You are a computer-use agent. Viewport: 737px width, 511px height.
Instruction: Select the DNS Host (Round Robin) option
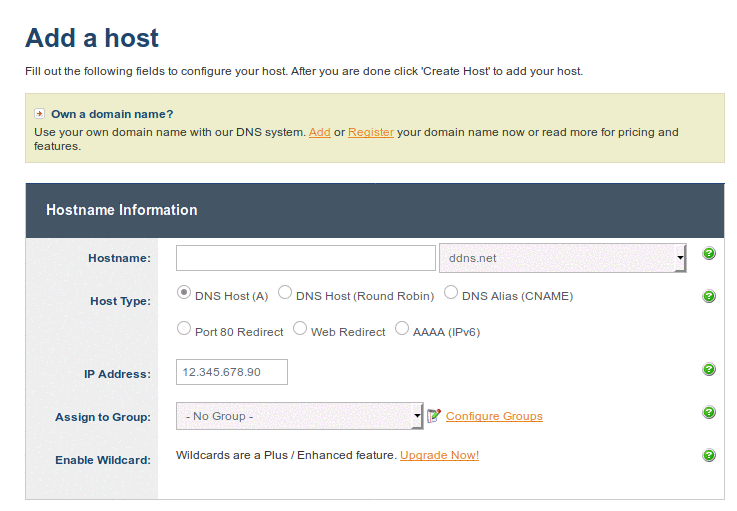click(x=285, y=293)
